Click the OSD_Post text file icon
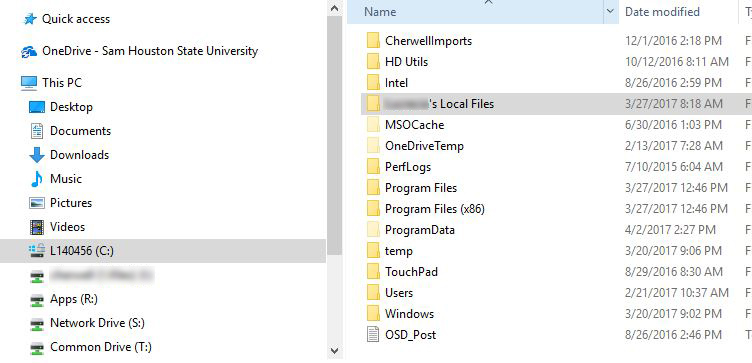Screen dimensions: 752x363 pyautogui.click(x=373, y=334)
